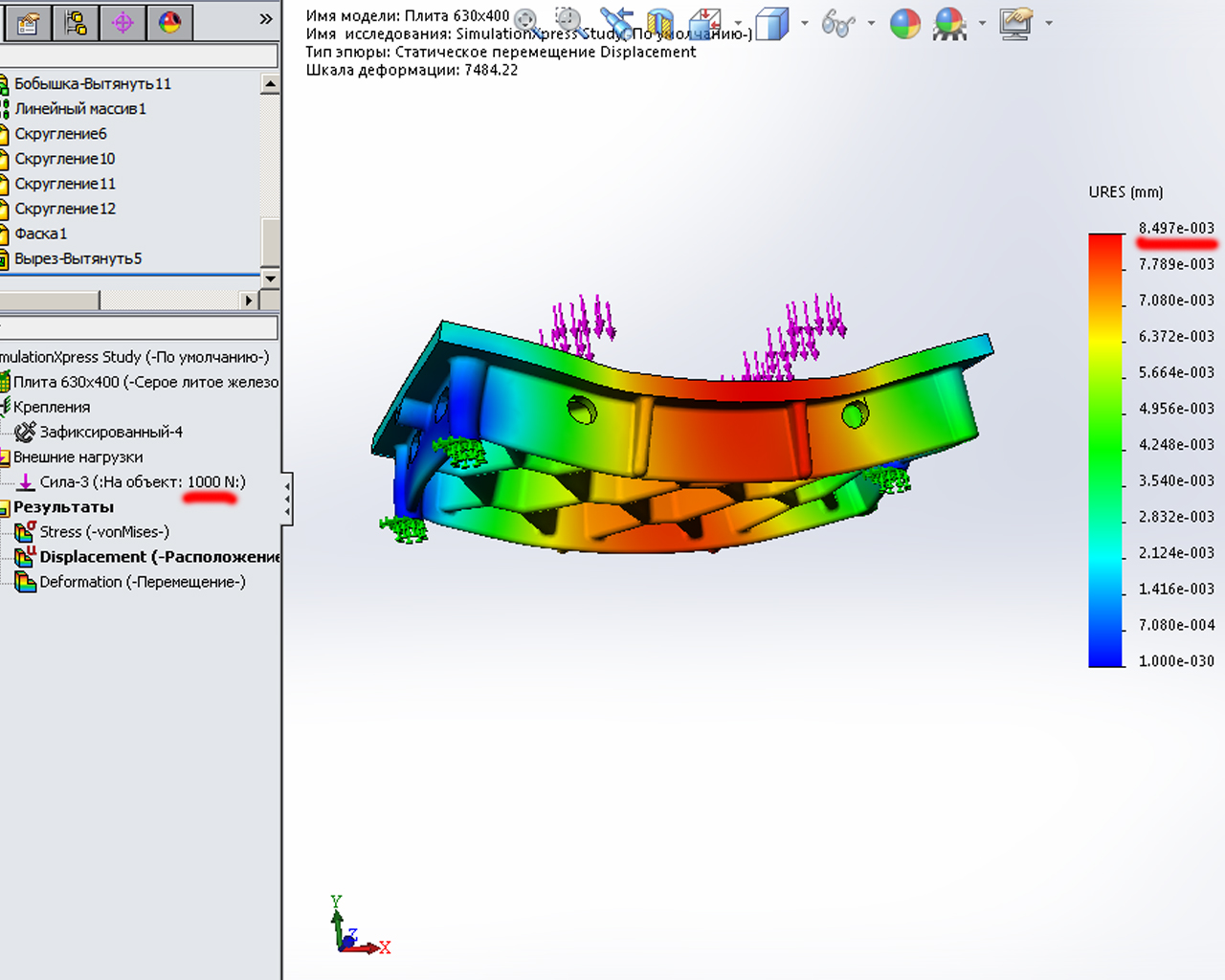Open the PropertyManager tab
The height and width of the screenshot is (980, 1225).
pos(27,22)
